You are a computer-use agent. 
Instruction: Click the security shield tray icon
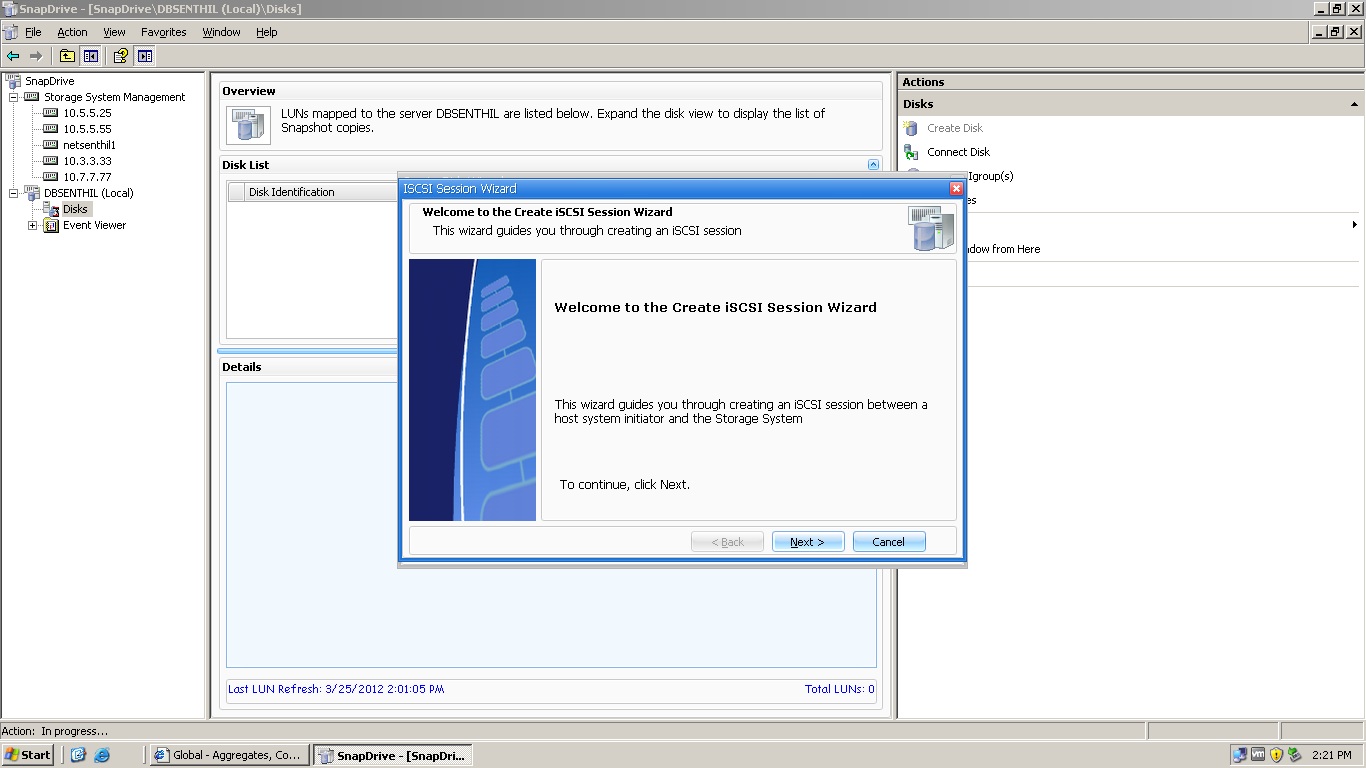pos(1276,755)
